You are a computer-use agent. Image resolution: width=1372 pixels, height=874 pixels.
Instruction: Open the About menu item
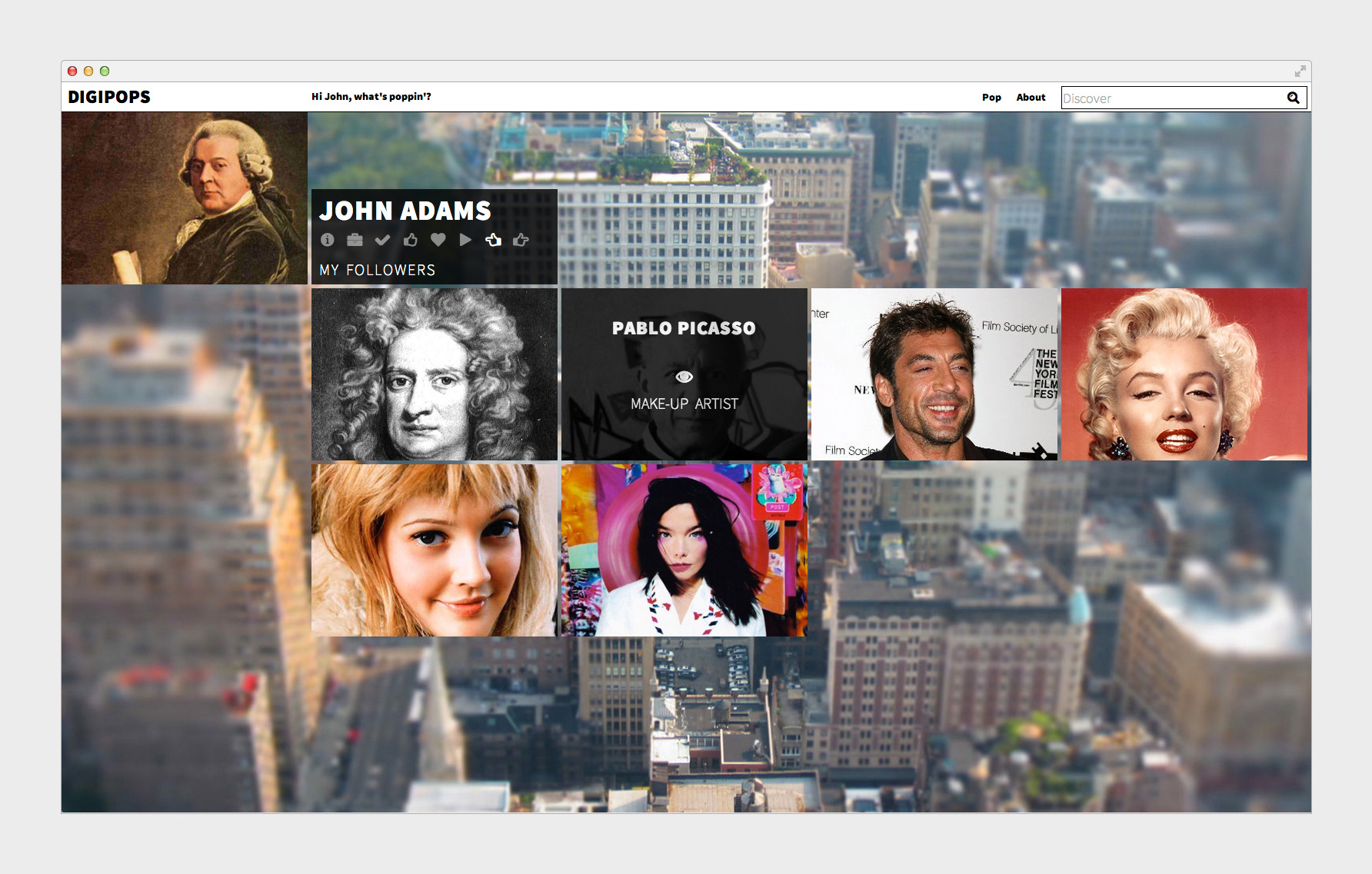coord(1031,97)
